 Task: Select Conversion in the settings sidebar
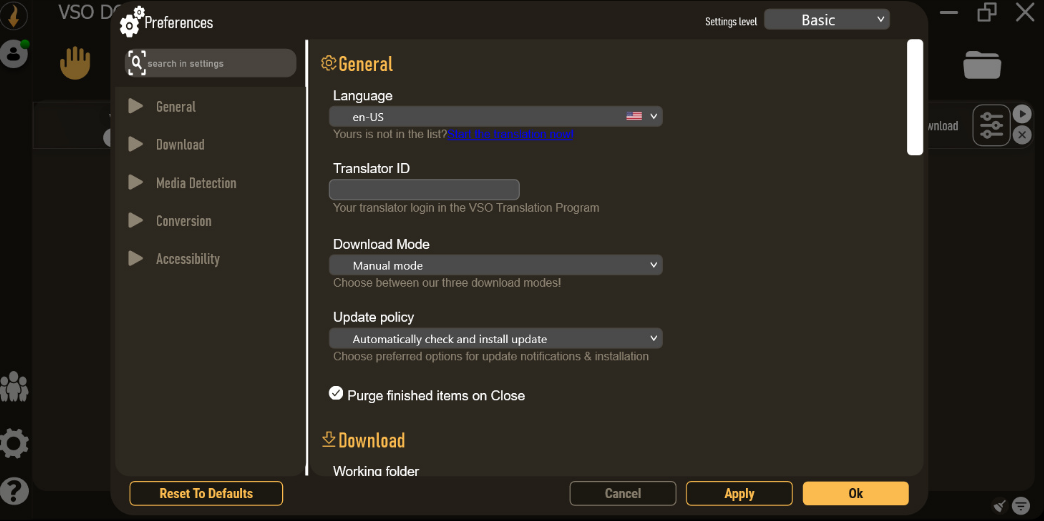pos(184,221)
